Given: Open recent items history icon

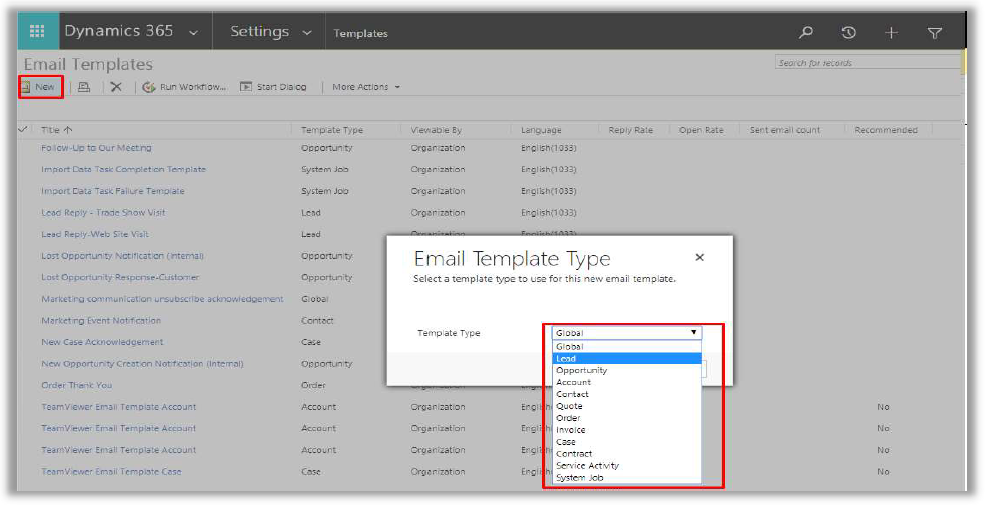Looking at the screenshot, I should pyautogui.click(x=848, y=33).
